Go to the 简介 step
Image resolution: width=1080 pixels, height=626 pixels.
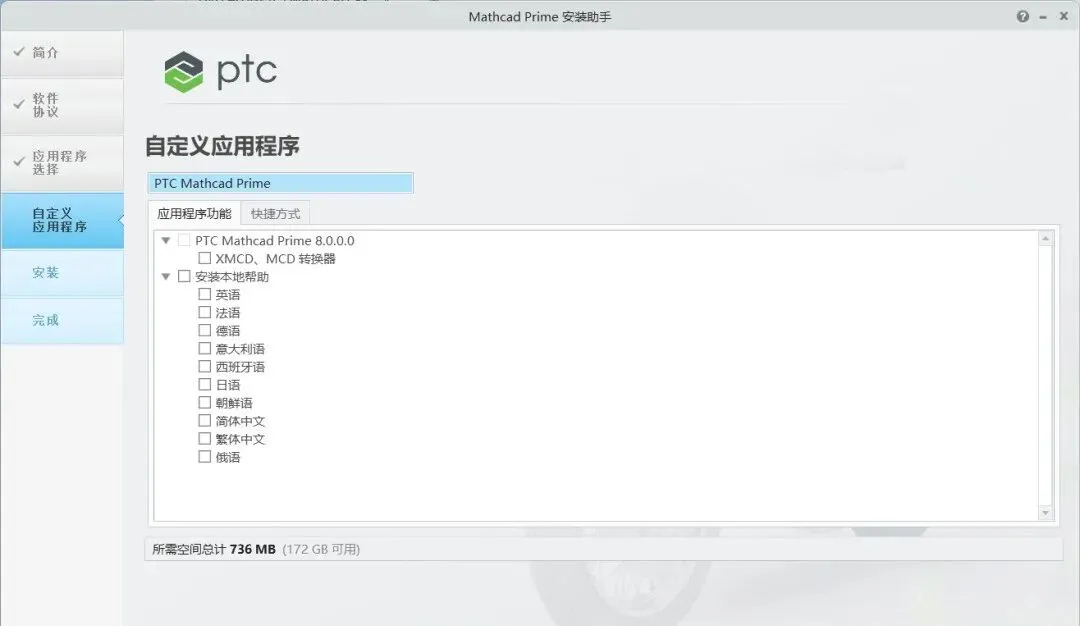pyautogui.click(x=63, y=53)
